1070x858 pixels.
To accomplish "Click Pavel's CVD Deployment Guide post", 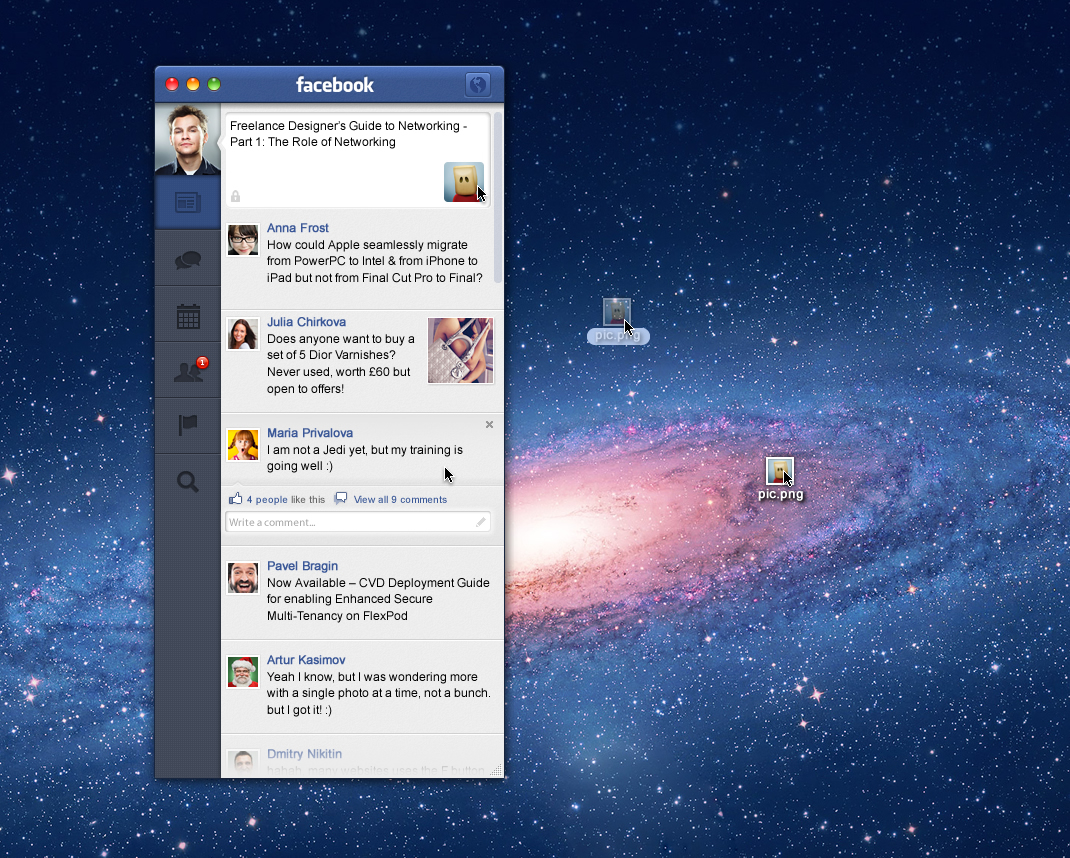I will pyautogui.click(x=378, y=599).
